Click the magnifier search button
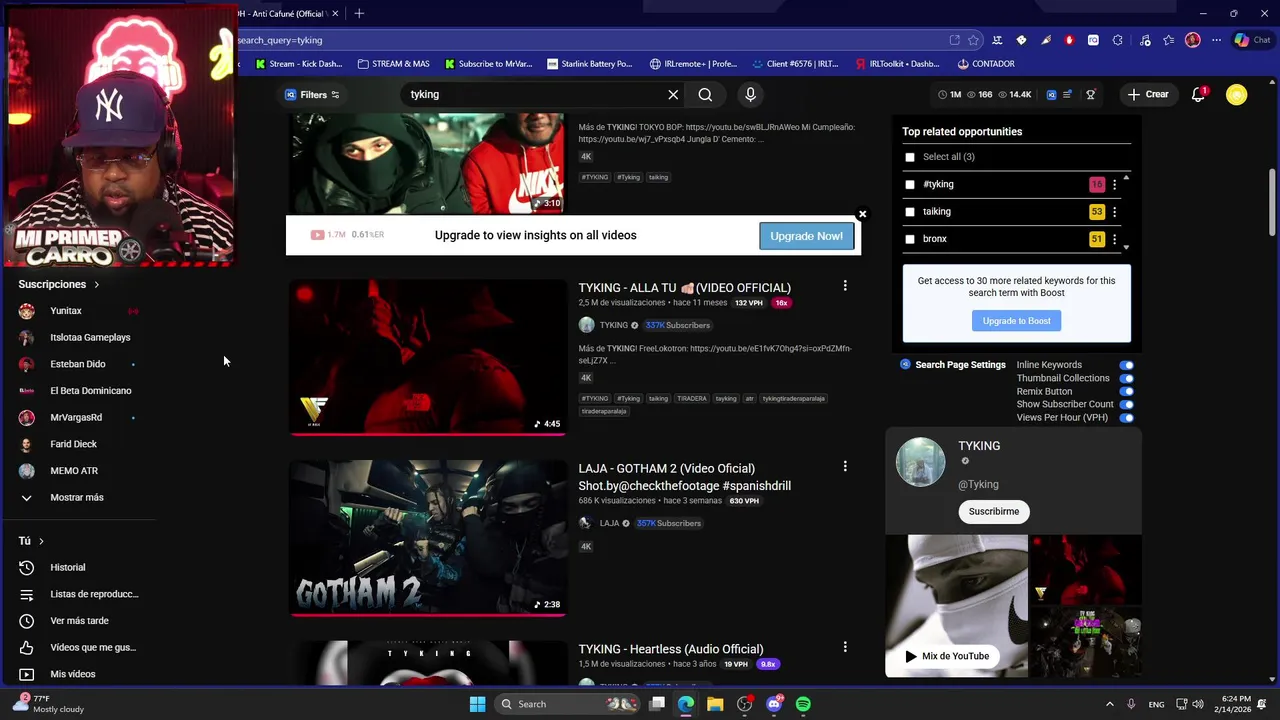Viewport: 1280px width, 720px height. point(705,94)
